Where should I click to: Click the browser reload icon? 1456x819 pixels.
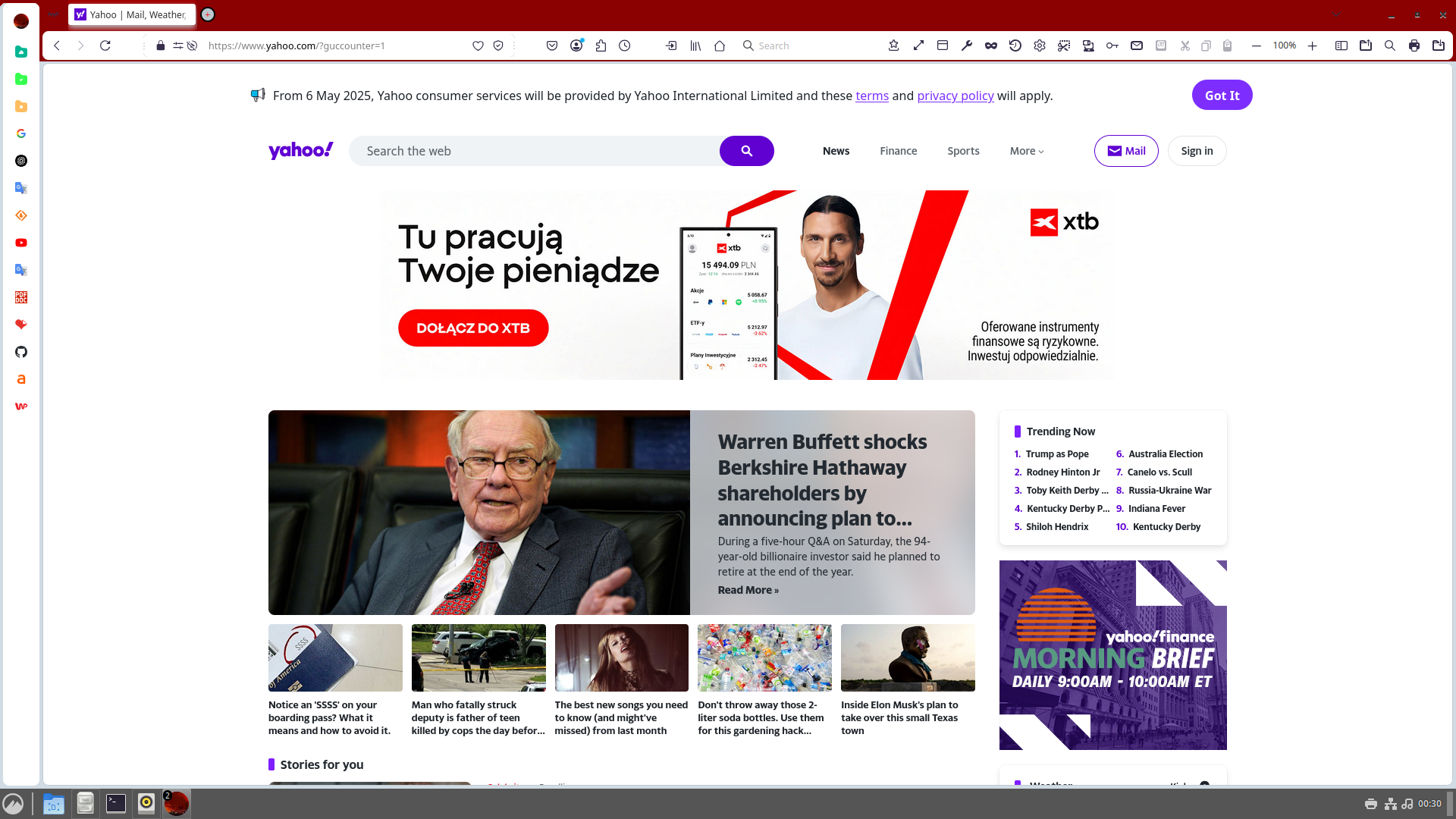105,45
